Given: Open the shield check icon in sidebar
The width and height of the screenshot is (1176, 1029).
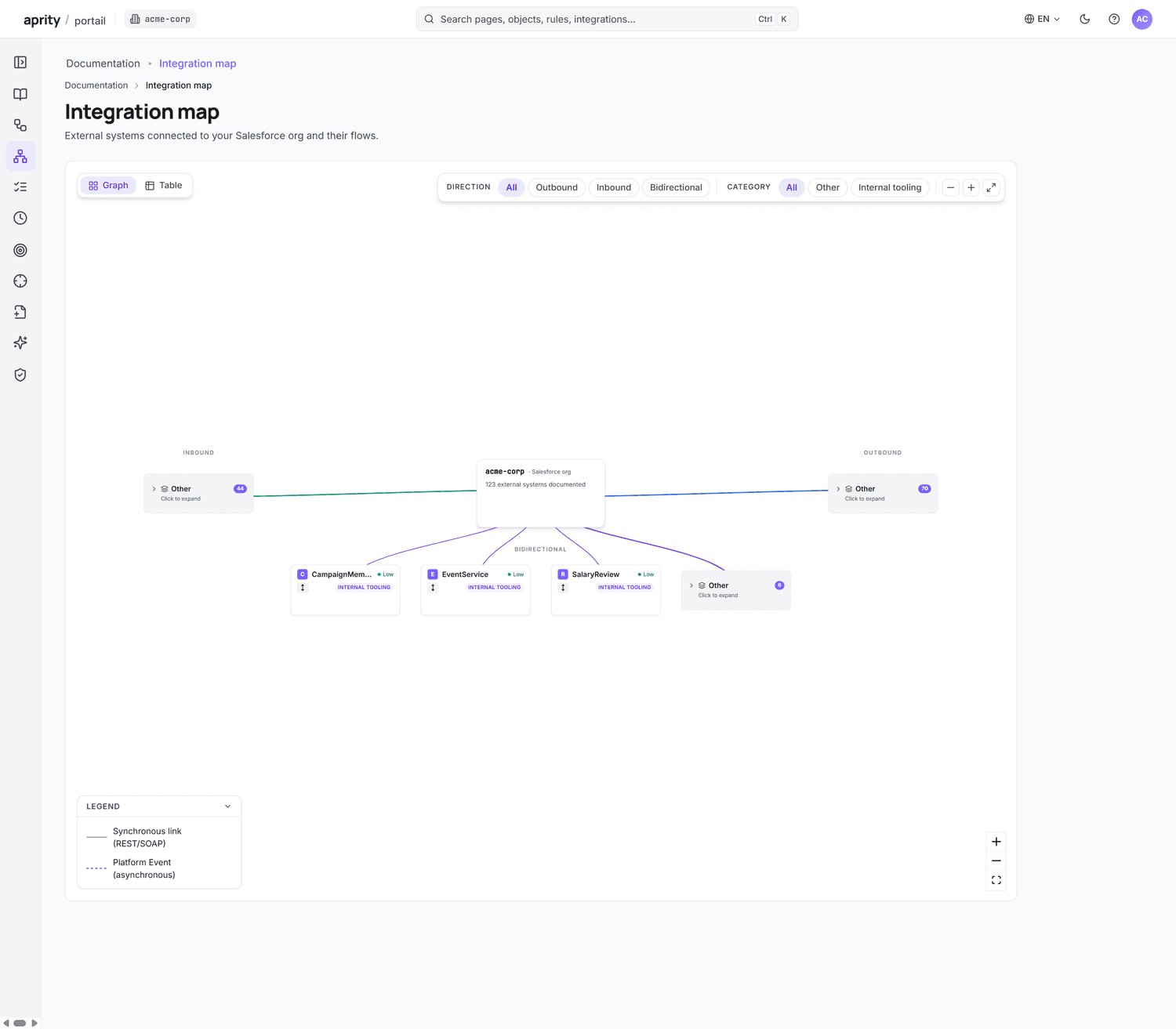Looking at the screenshot, I should click(20, 375).
